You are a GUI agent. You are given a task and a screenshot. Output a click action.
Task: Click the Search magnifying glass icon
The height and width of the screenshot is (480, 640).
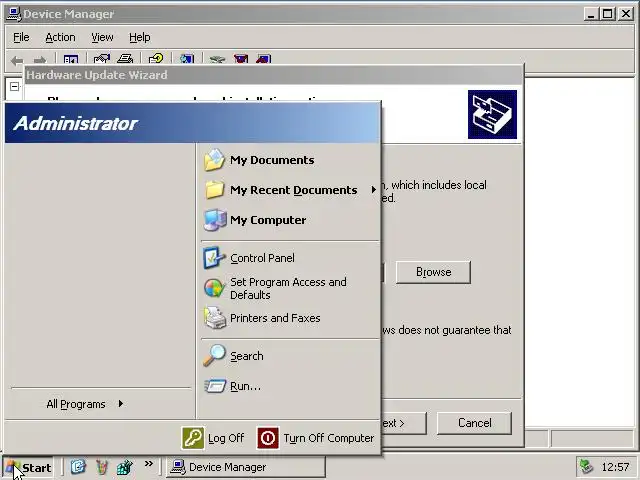click(x=214, y=356)
